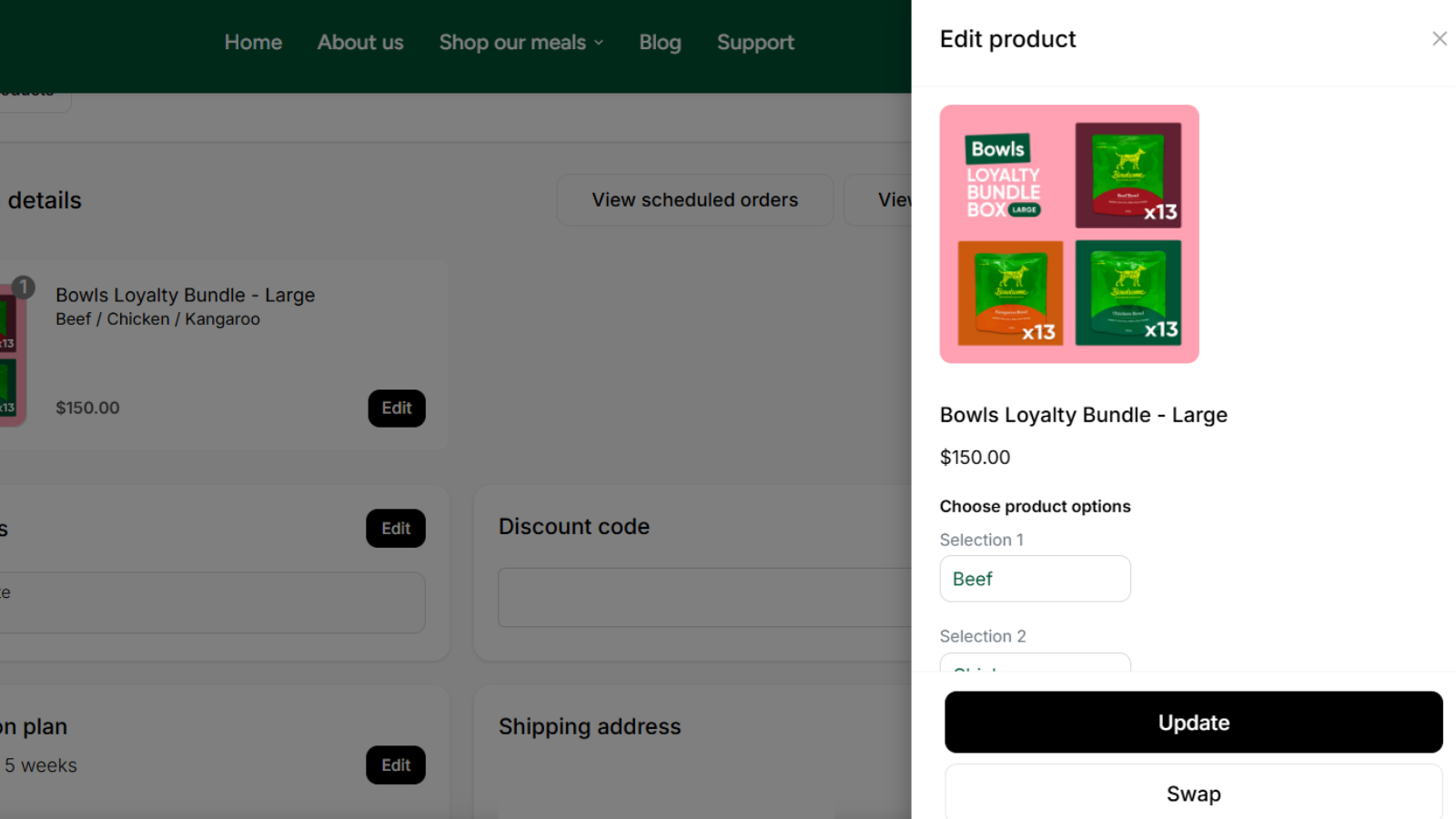Click the Bowls Loyalty Bundle - Large title in list
The image size is (1456, 819).
pyautogui.click(x=185, y=295)
